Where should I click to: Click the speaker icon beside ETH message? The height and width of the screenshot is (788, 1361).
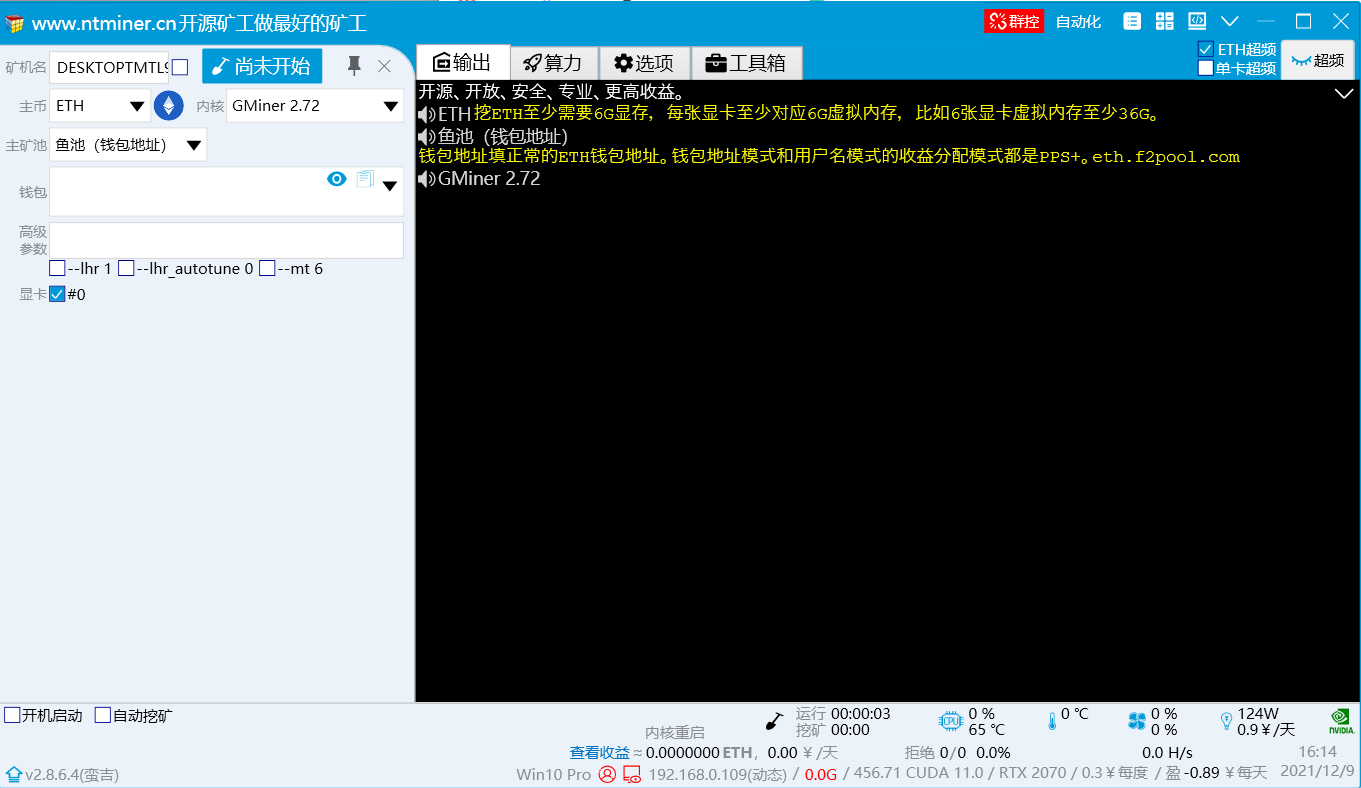pyautogui.click(x=427, y=114)
